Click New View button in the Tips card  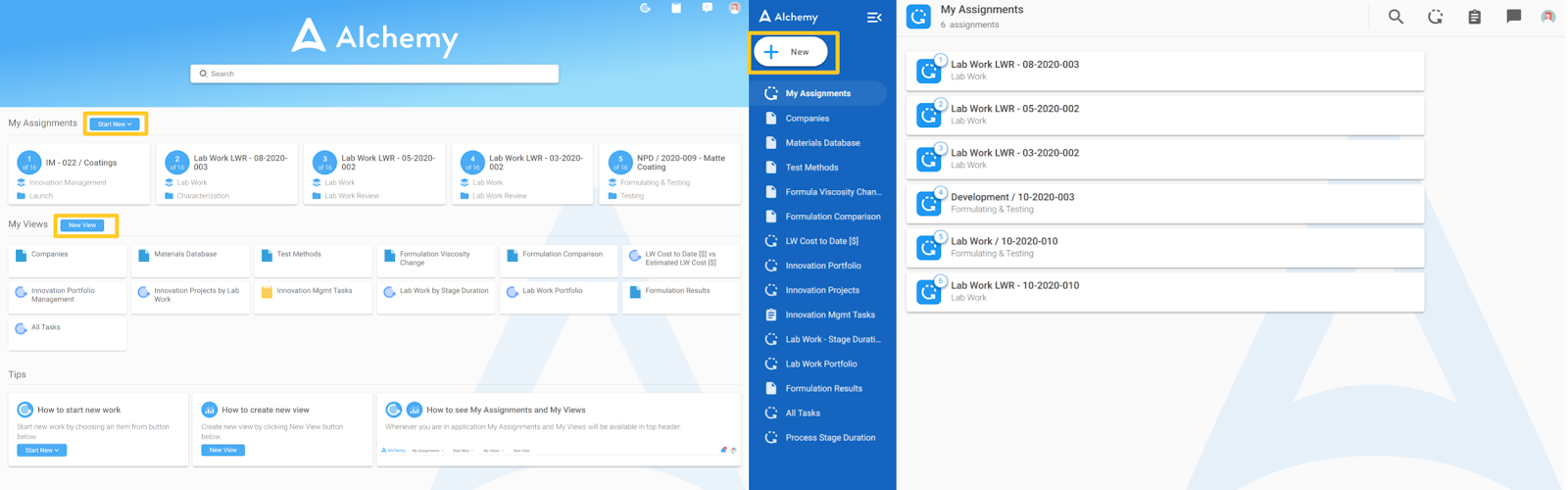[x=223, y=450]
